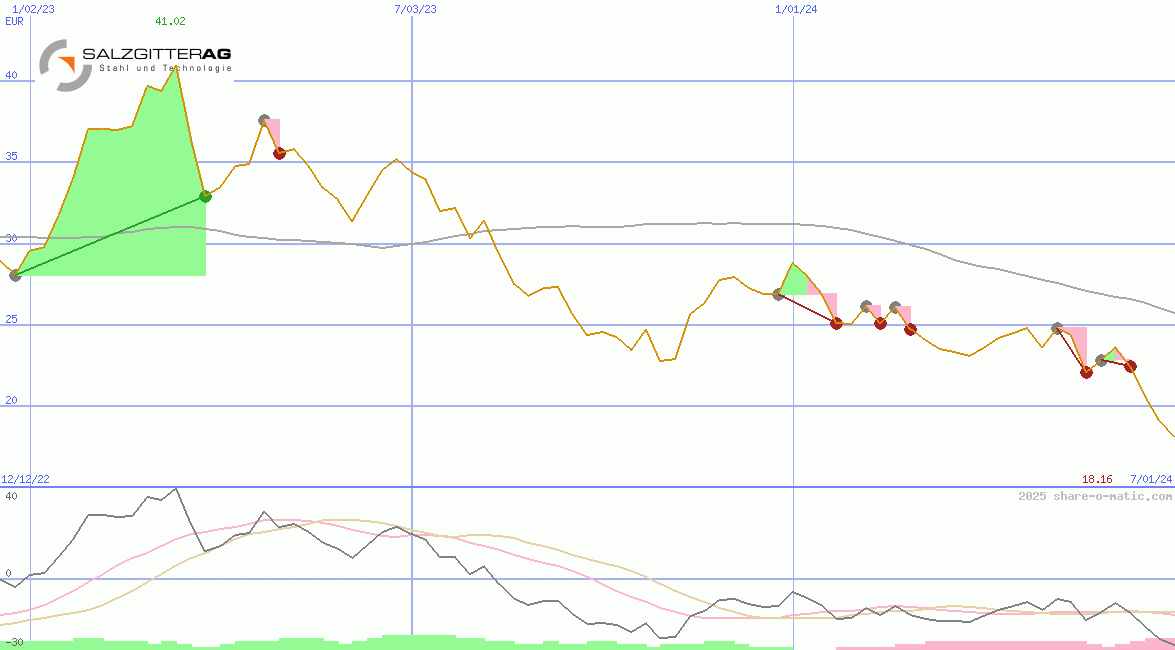This screenshot has width=1175, height=650.
Task: Select the gray marker at the 1/01/24 line
Action: [778, 294]
